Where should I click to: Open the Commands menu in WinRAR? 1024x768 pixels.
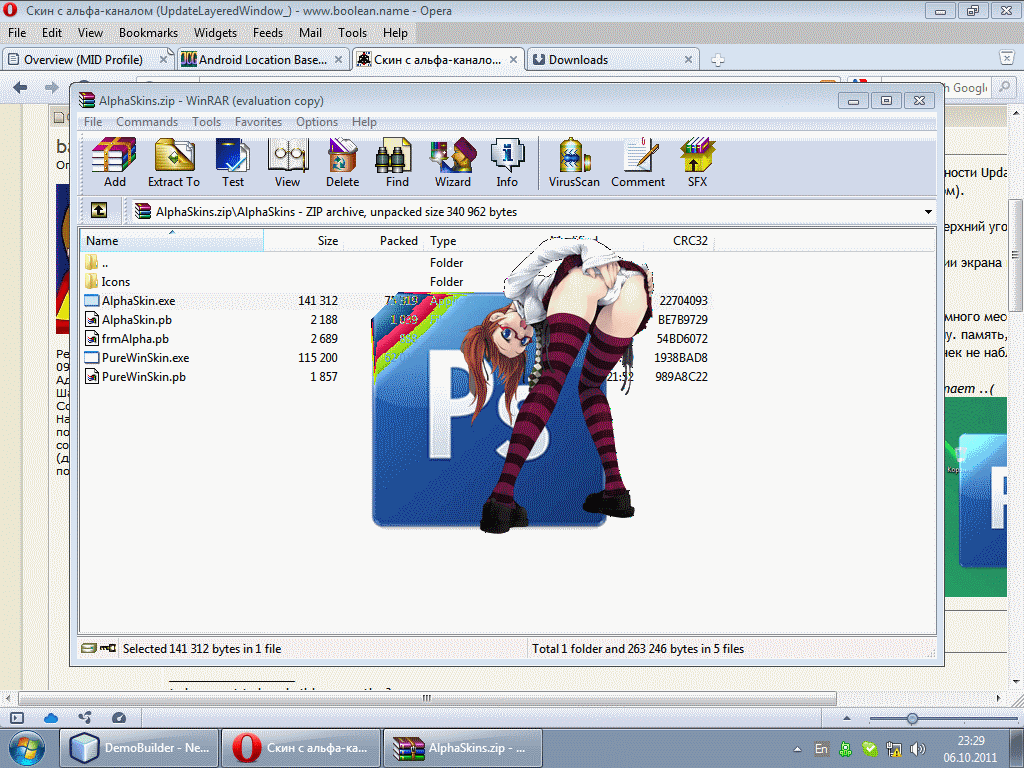(x=147, y=122)
